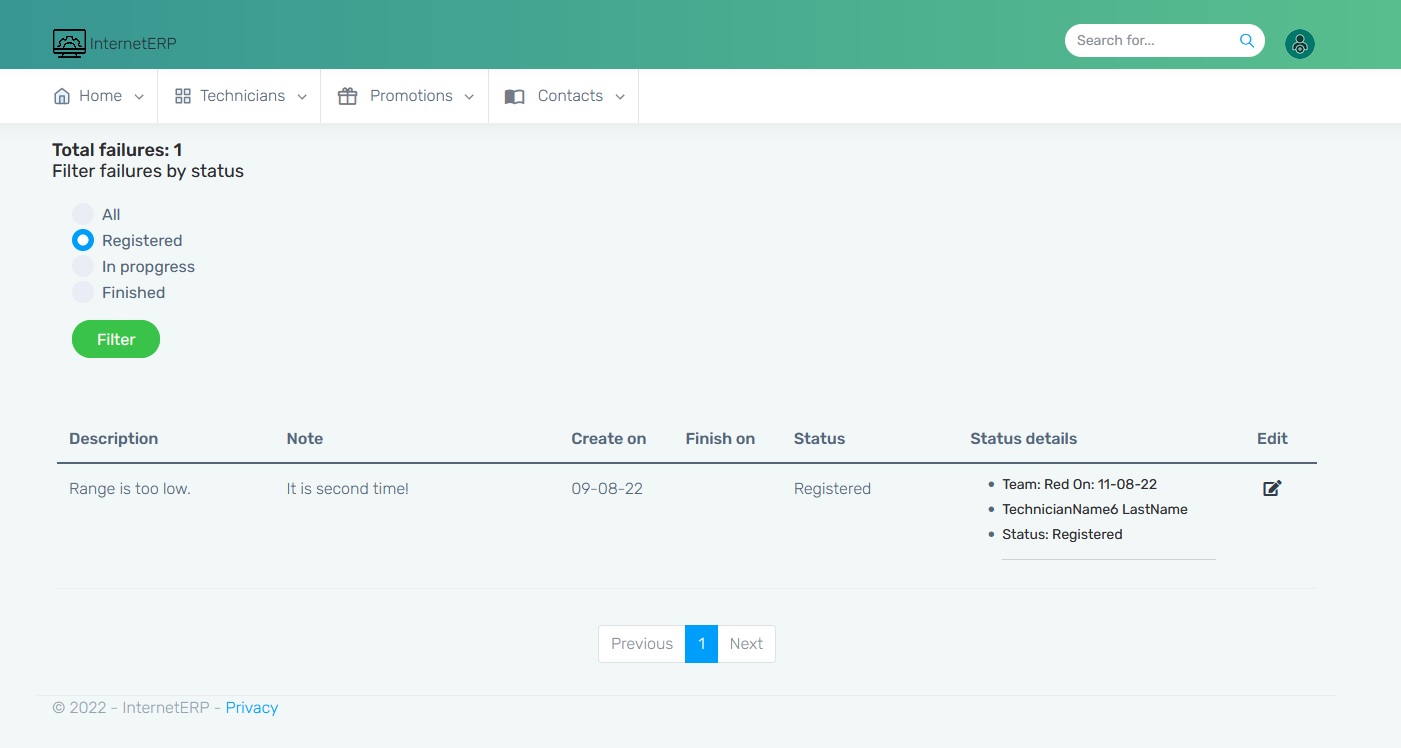This screenshot has height=748, width=1401.
Task: Click the Contacts book icon
Action: click(x=514, y=96)
